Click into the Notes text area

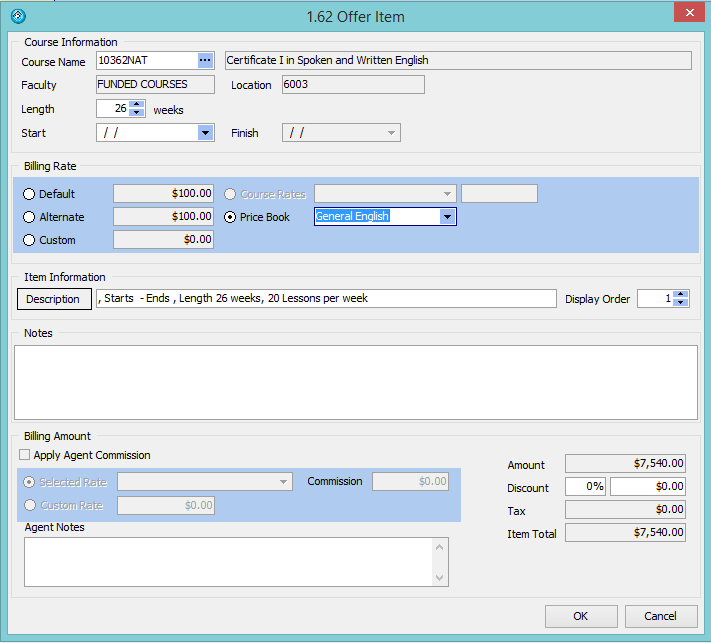pos(355,382)
